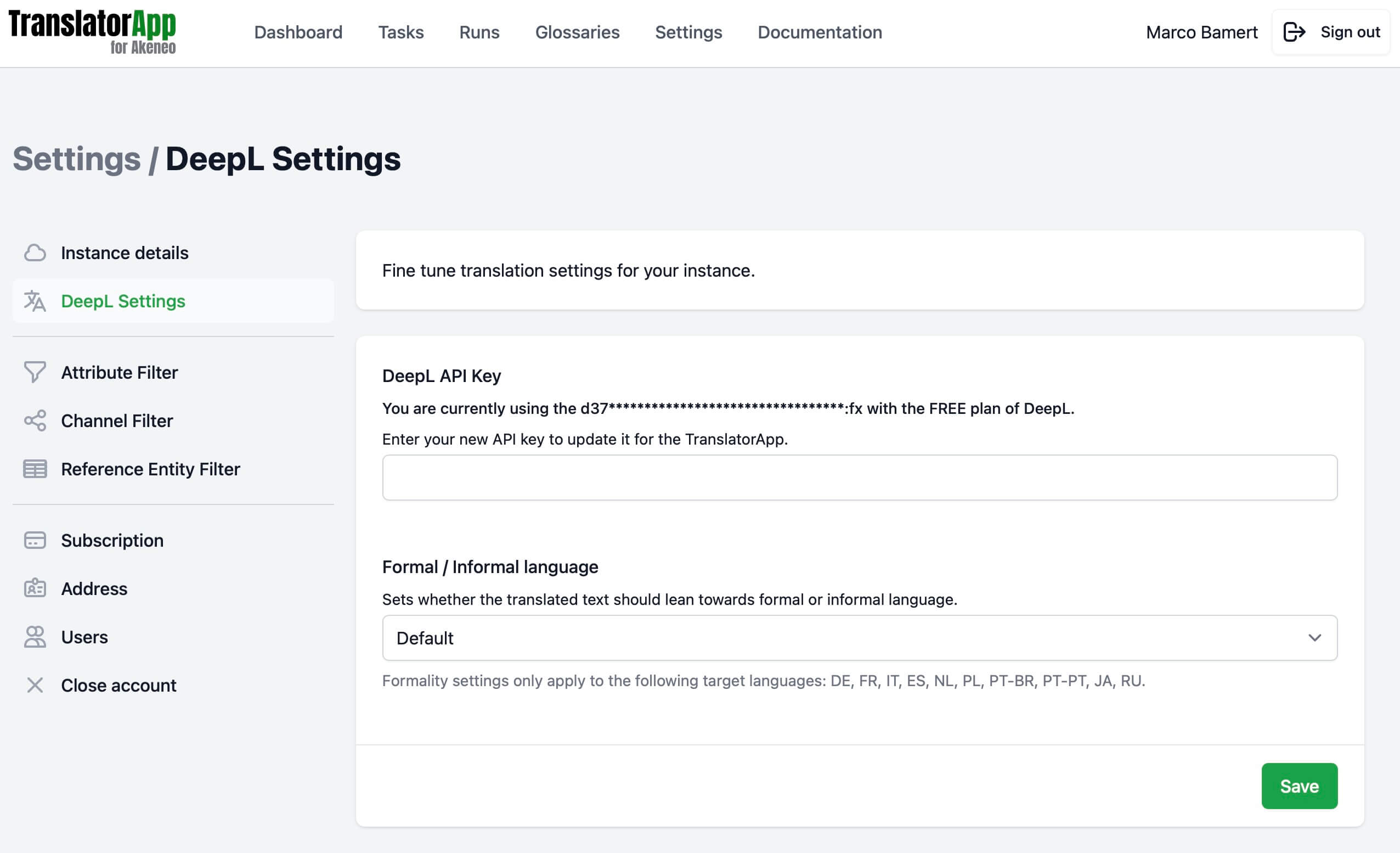
Task: Click Sign out
Action: point(1350,32)
